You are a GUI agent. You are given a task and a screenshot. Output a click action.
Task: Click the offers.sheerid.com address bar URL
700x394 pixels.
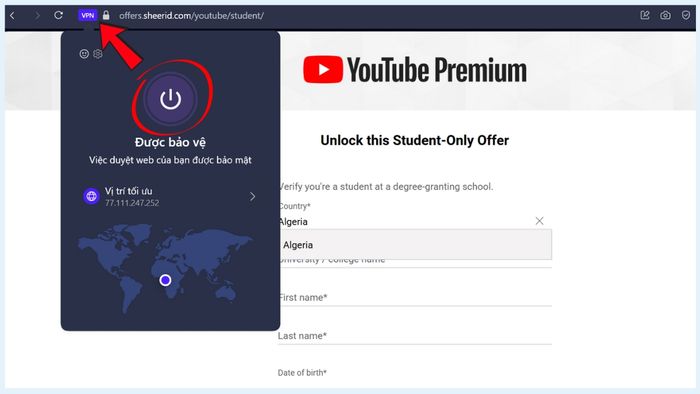(x=191, y=16)
